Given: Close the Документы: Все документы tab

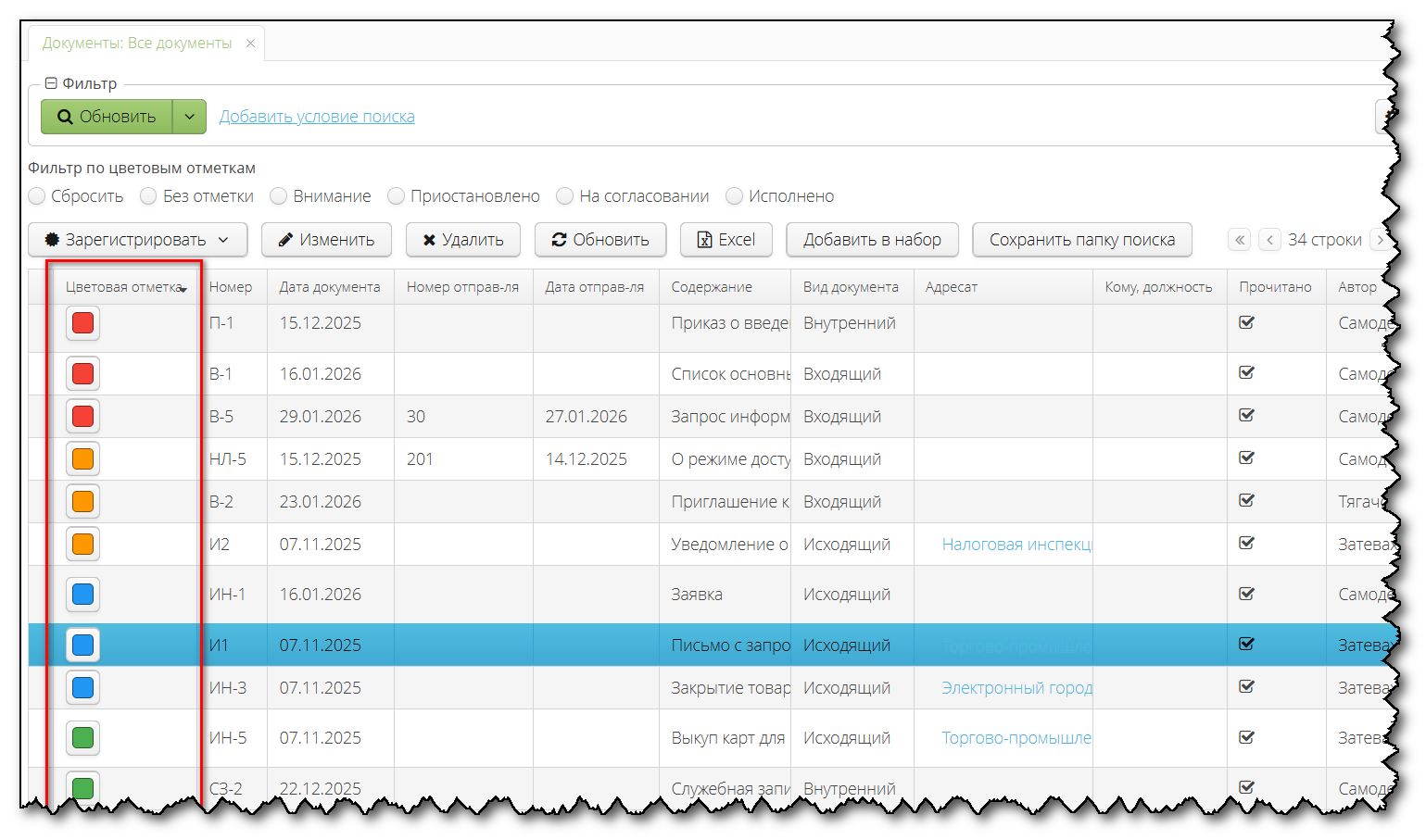Looking at the screenshot, I should [250, 44].
